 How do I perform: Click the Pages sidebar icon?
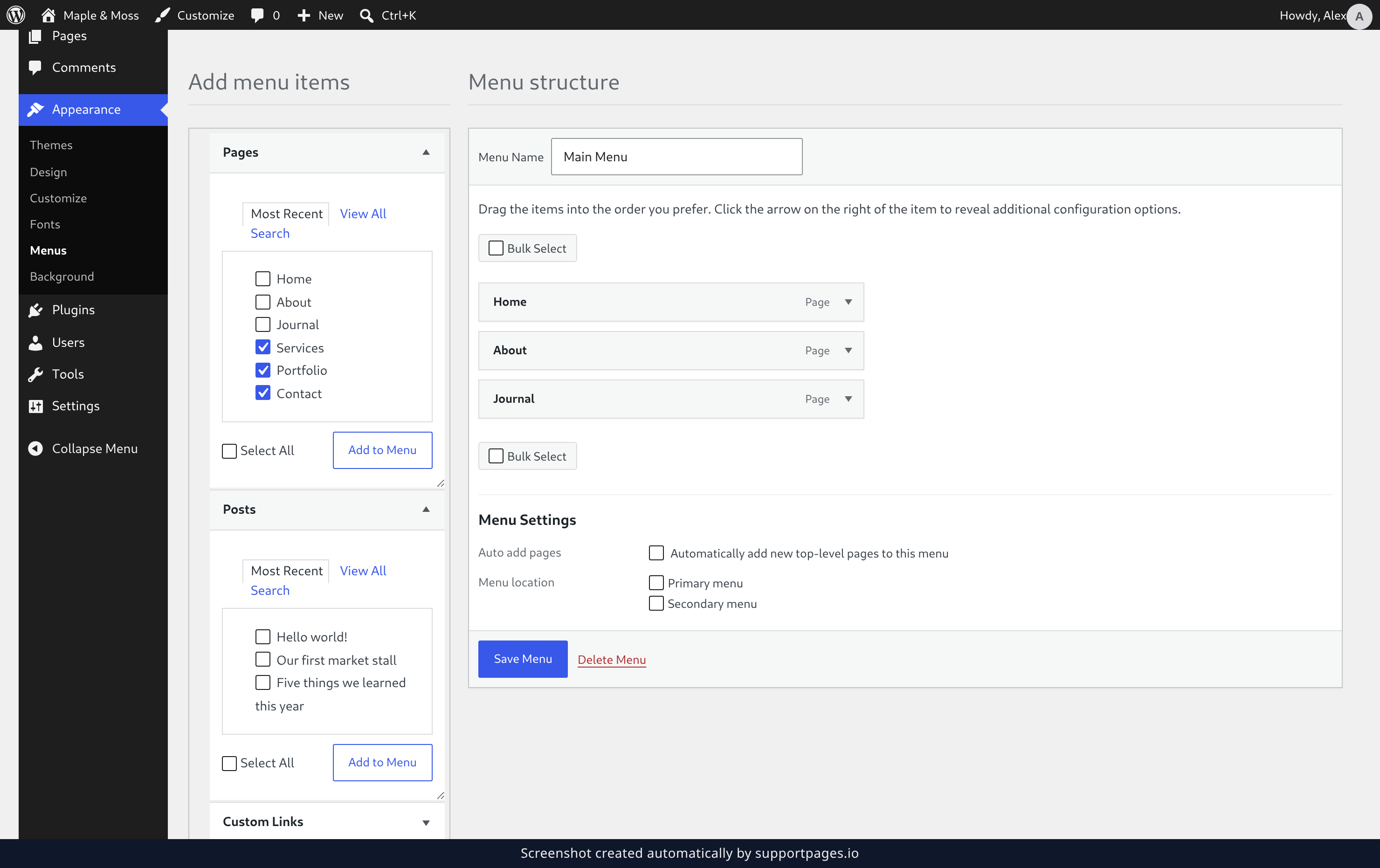click(35, 36)
